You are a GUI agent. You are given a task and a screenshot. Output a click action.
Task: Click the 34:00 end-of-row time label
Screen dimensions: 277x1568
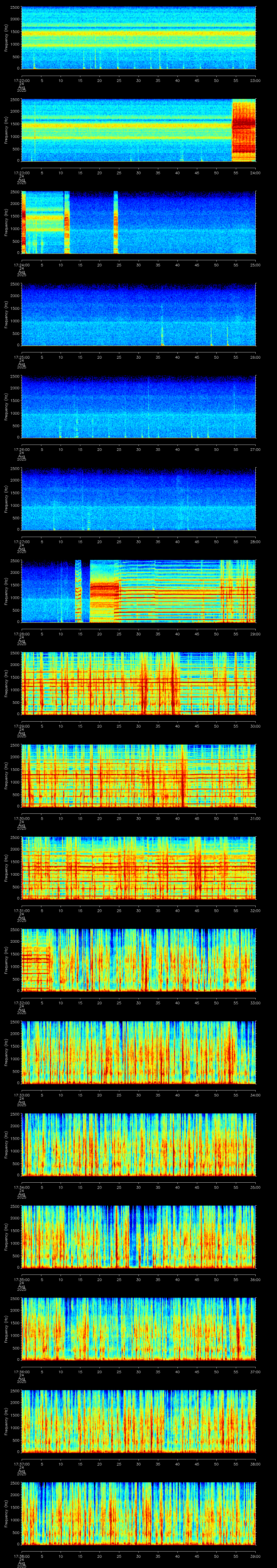coord(255,1095)
